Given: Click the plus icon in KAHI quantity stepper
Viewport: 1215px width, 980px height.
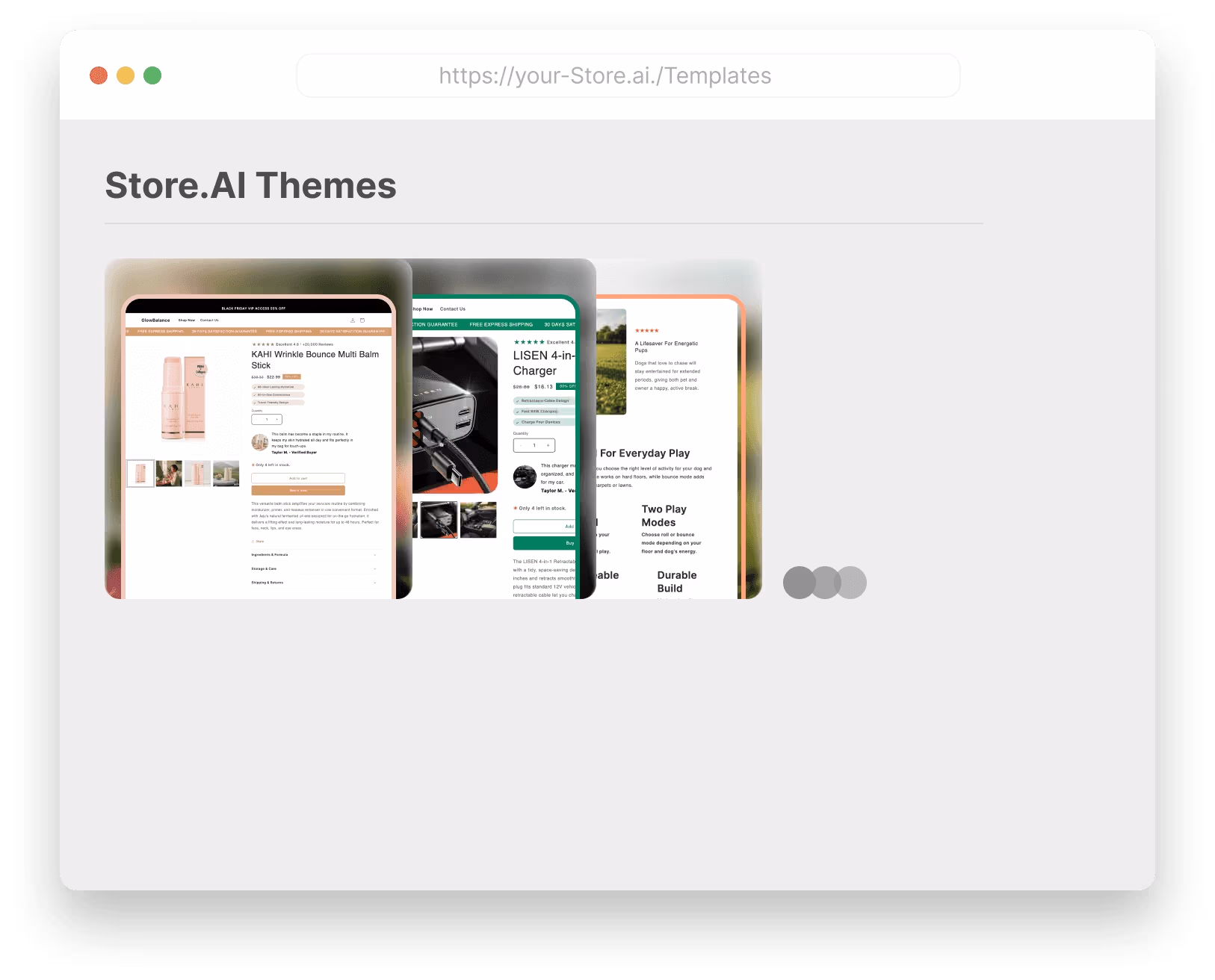Looking at the screenshot, I should 277,420.
